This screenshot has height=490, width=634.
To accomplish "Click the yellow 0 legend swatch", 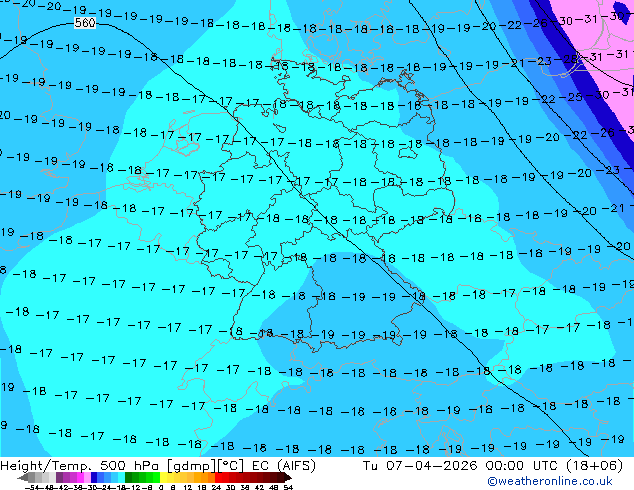I will click(x=163, y=477).
